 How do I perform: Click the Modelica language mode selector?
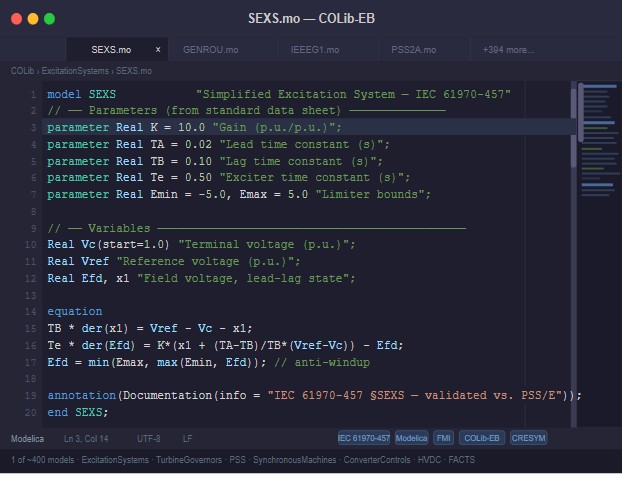coord(28,439)
